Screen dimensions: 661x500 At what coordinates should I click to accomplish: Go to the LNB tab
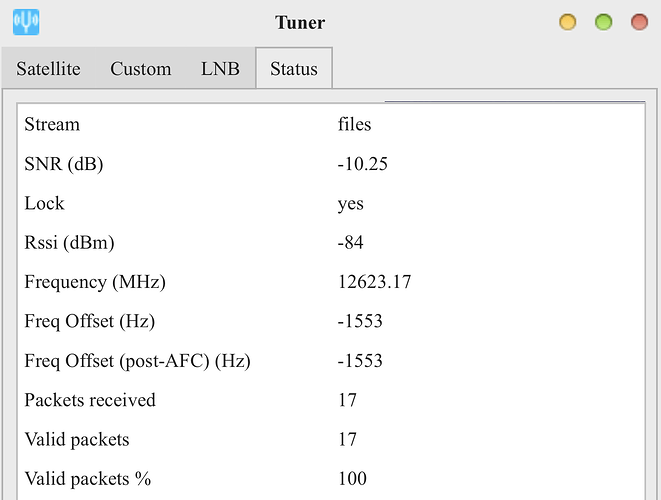220,69
